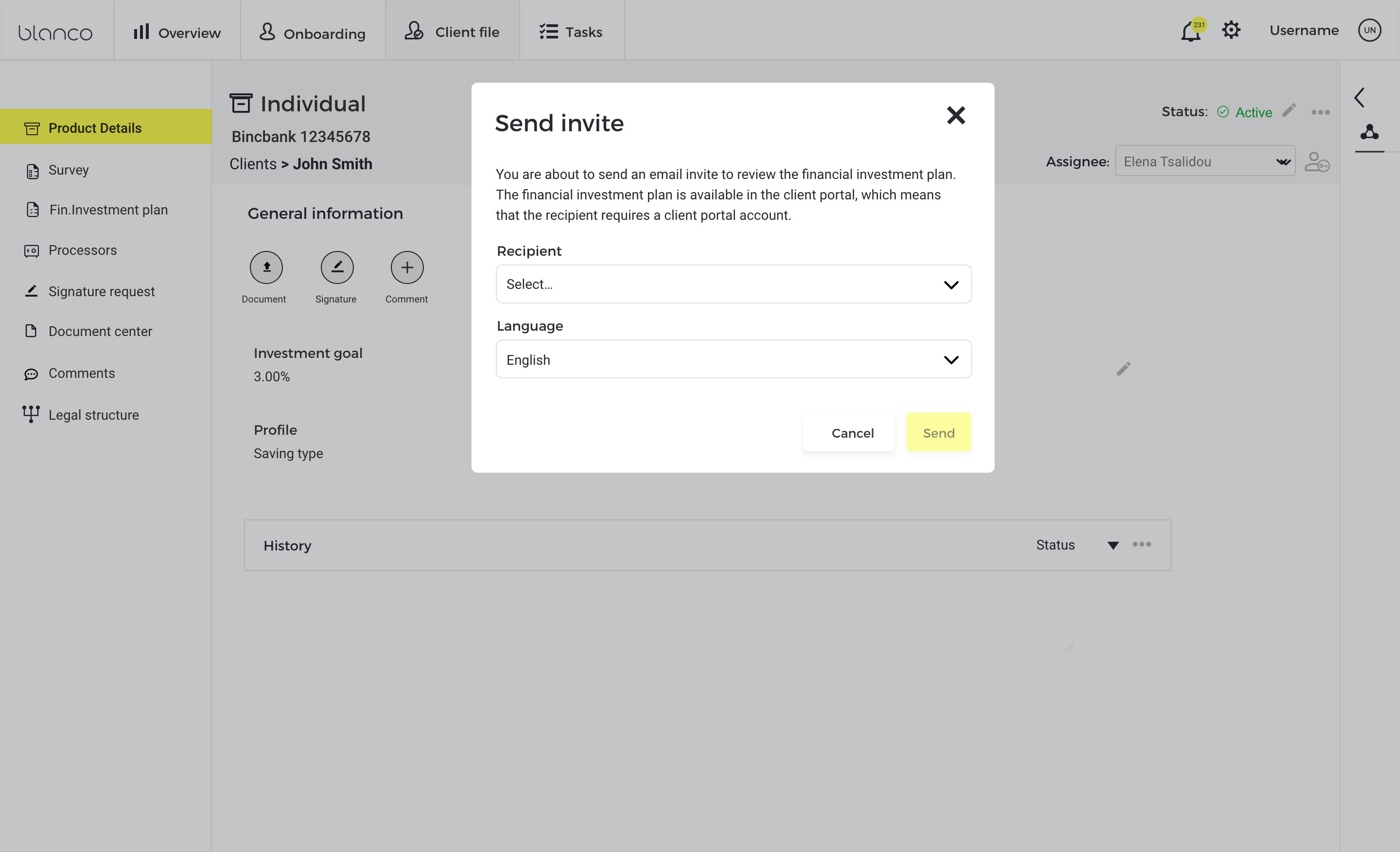Open Fin.Investment plan in the sidebar
Viewport: 1400px width, 852px height.
[108, 210]
